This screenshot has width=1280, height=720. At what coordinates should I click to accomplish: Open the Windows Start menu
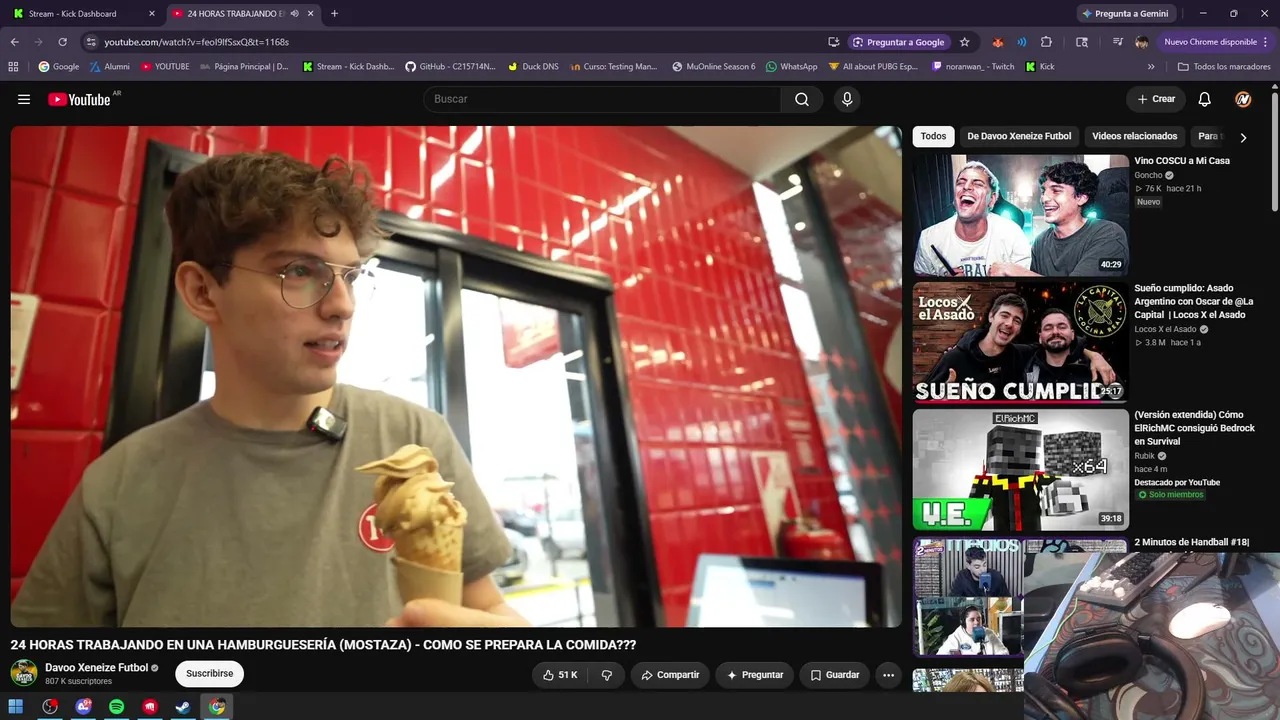pos(16,707)
